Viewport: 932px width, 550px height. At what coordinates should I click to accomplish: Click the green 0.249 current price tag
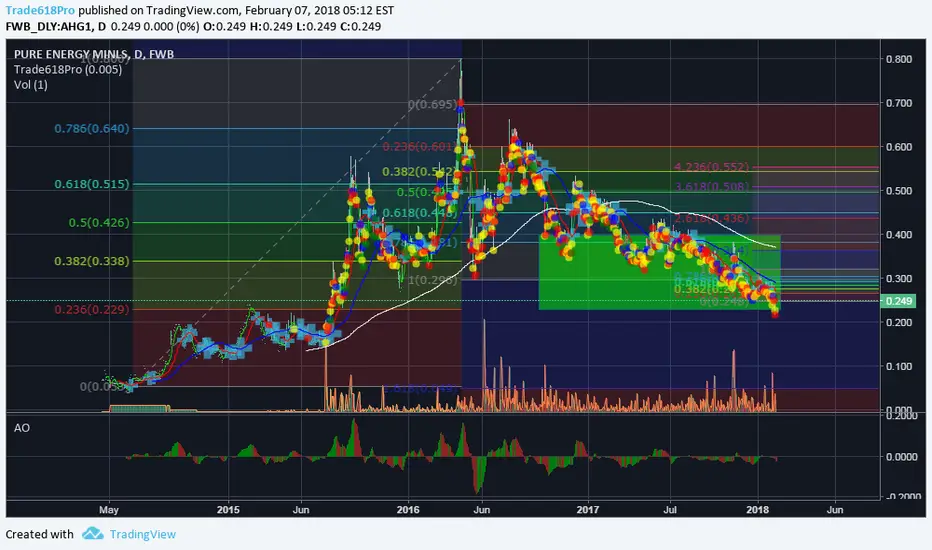click(x=899, y=301)
